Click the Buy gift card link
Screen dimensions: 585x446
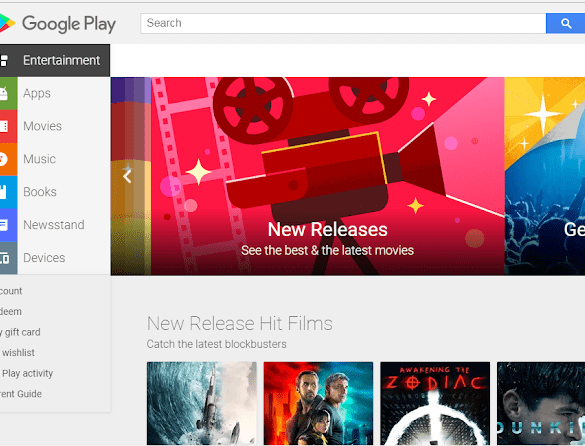point(20,332)
